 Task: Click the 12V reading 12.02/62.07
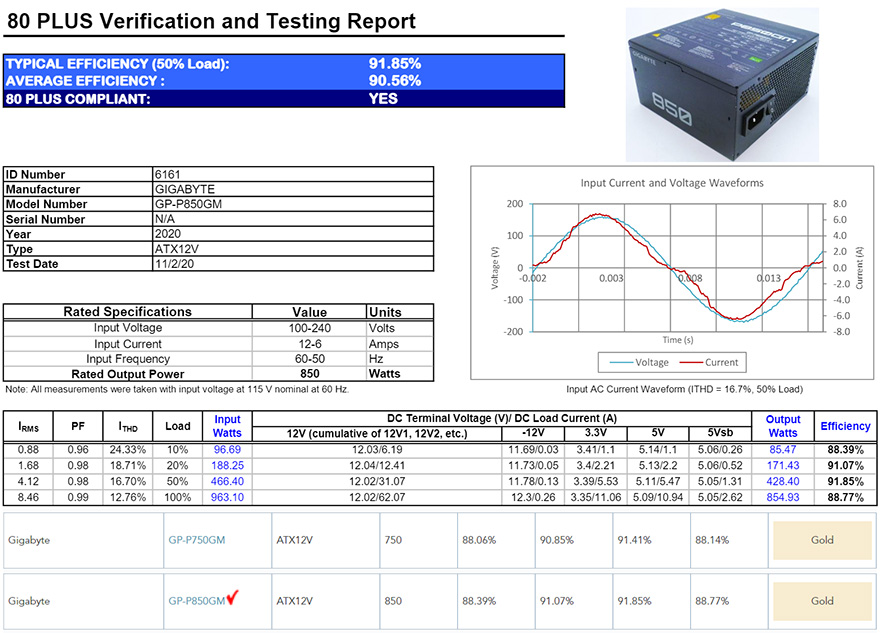(377, 497)
